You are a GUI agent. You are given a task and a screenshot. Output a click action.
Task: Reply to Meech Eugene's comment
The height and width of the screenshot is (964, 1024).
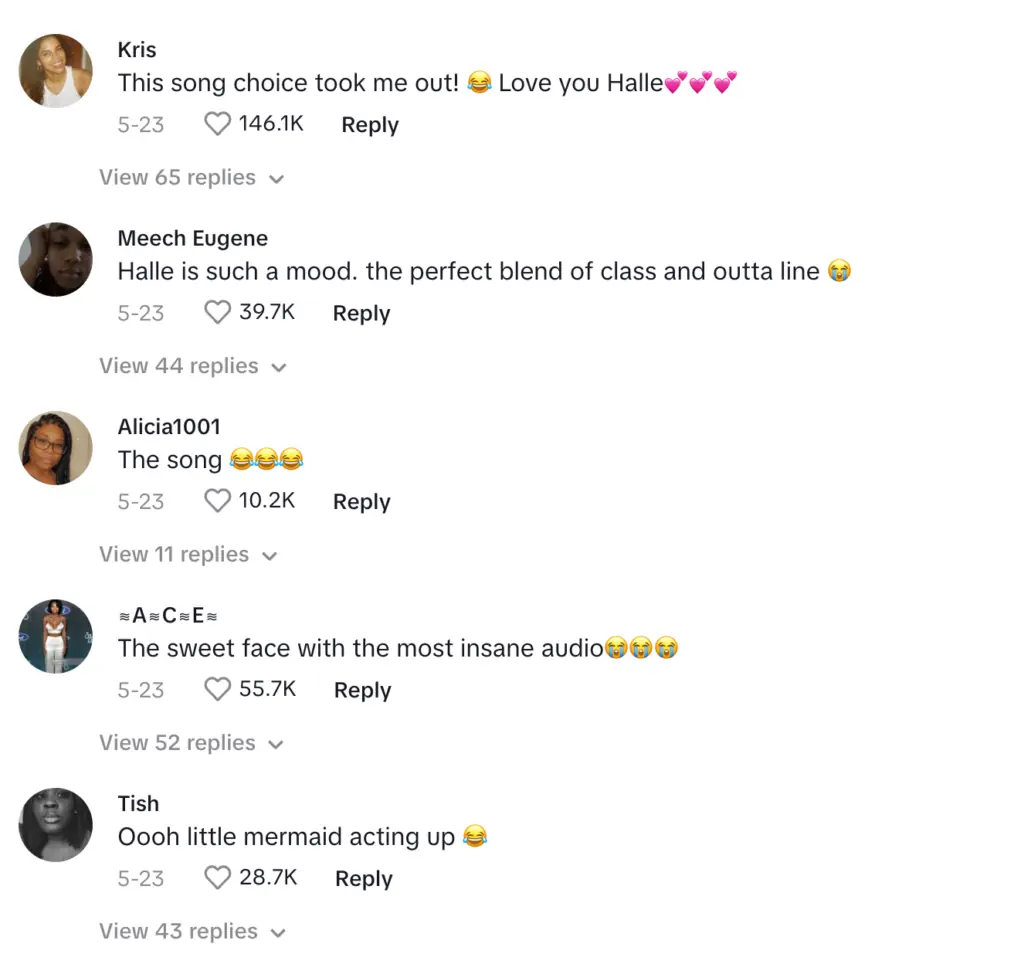(x=361, y=313)
